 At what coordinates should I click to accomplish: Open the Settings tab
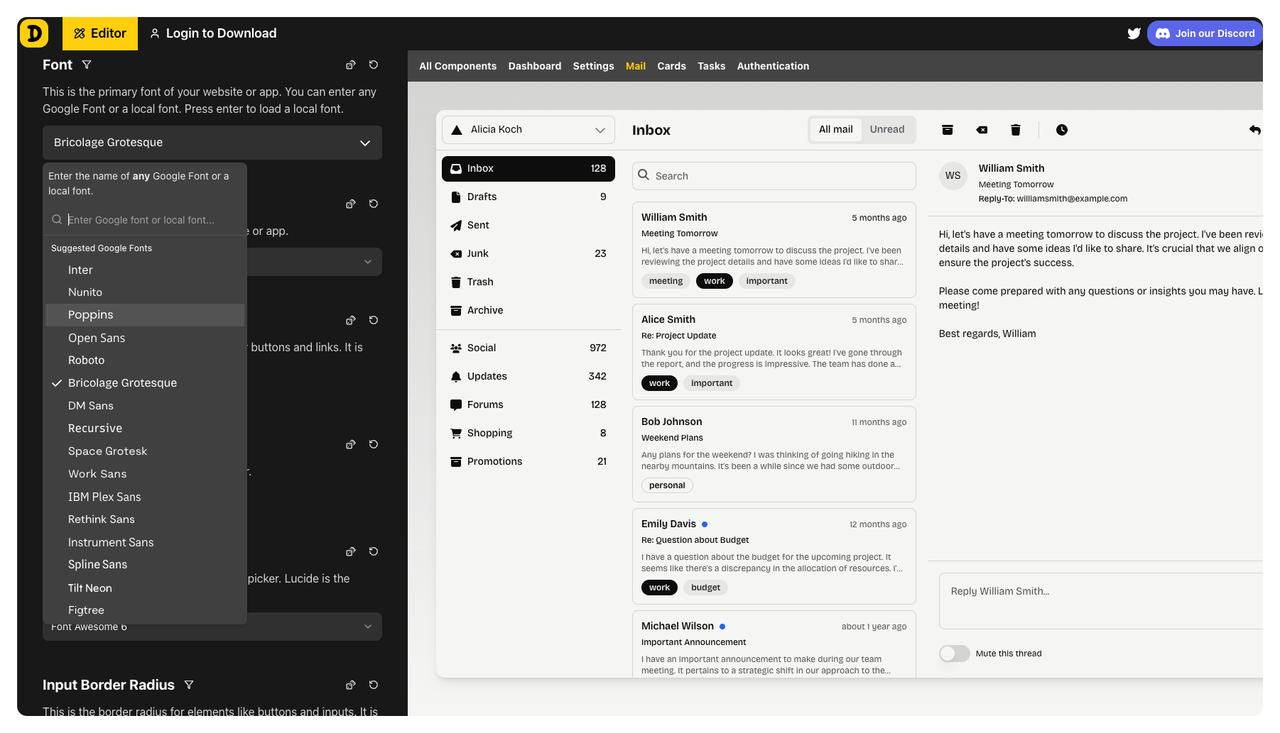coord(593,66)
